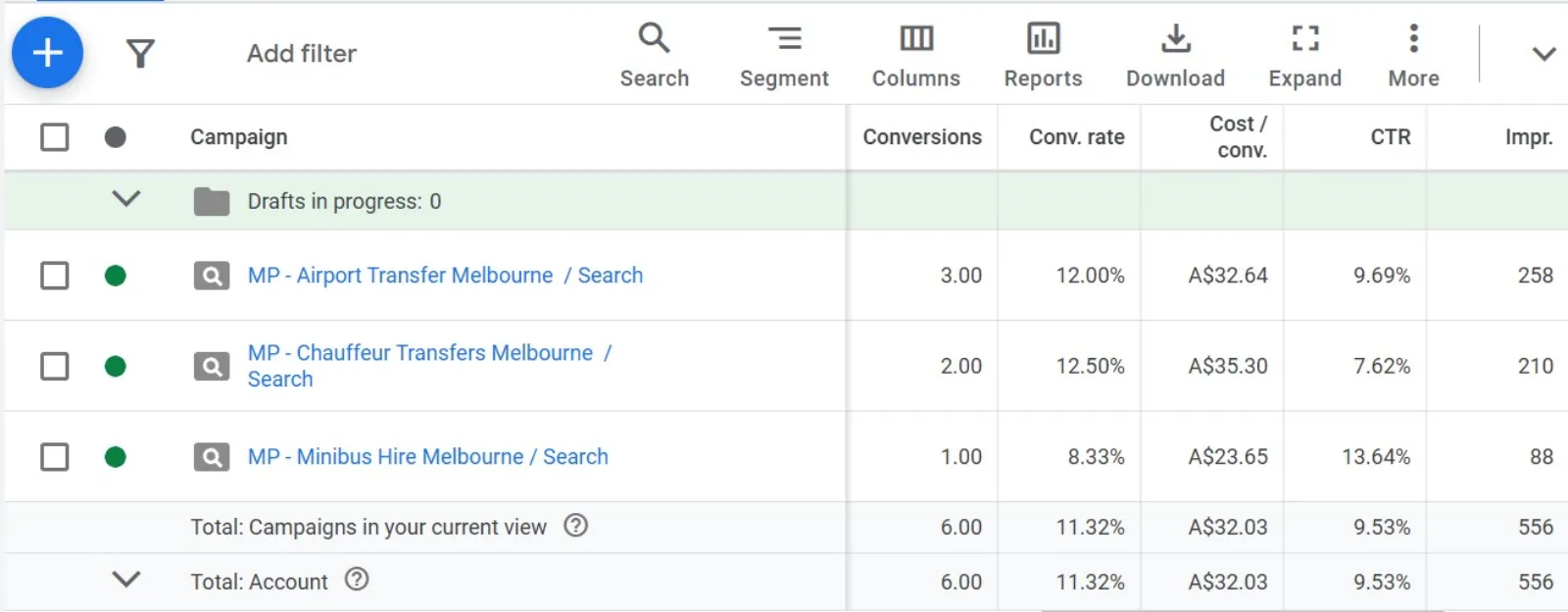1568x612 pixels.
Task: Select Minibus Hire CTR 13.64%
Action: click(x=1376, y=457)
